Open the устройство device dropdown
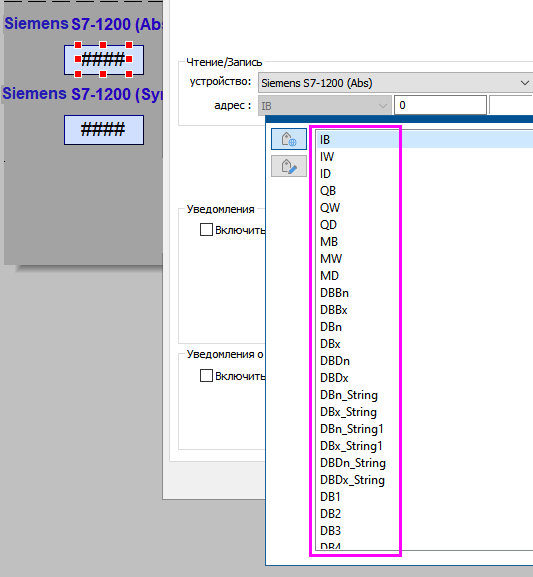The image size is (533, 577). click(x=395, y=83)
